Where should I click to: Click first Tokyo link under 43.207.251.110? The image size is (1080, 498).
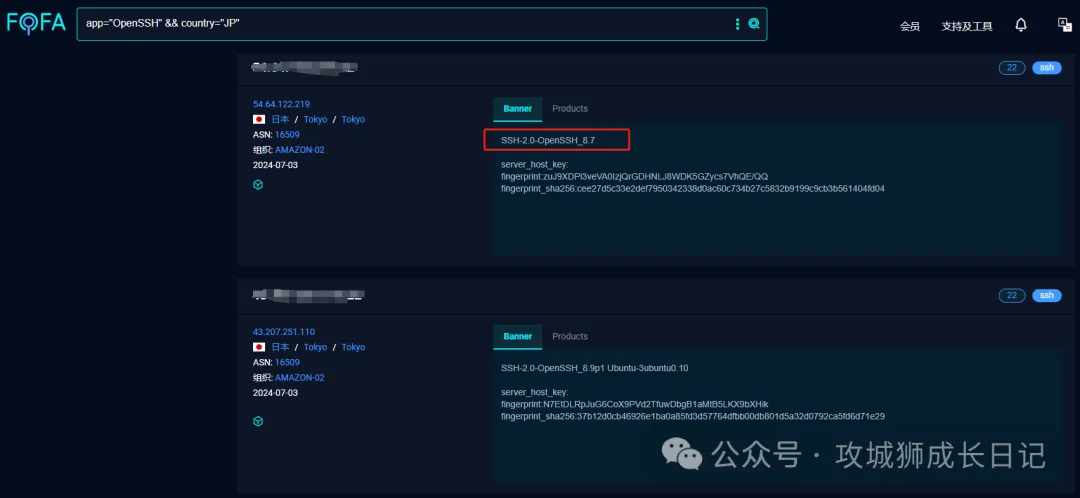tap(315, 347)
